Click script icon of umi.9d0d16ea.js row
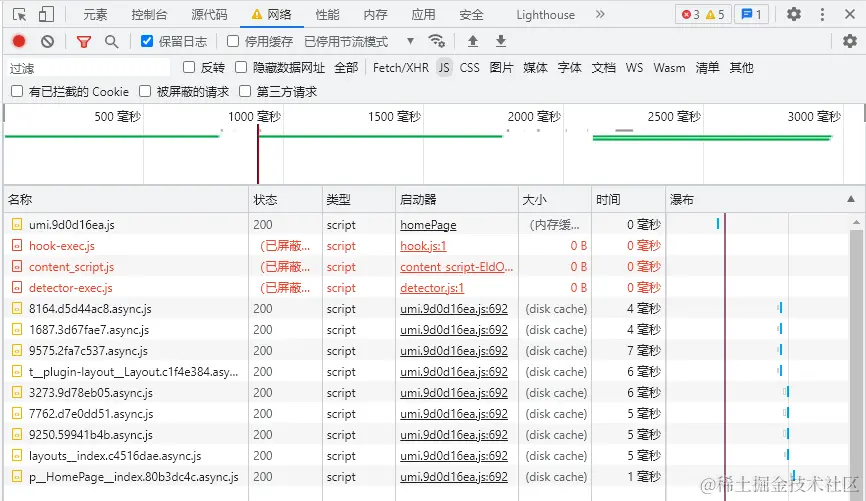866x501 pixels. 17,224
